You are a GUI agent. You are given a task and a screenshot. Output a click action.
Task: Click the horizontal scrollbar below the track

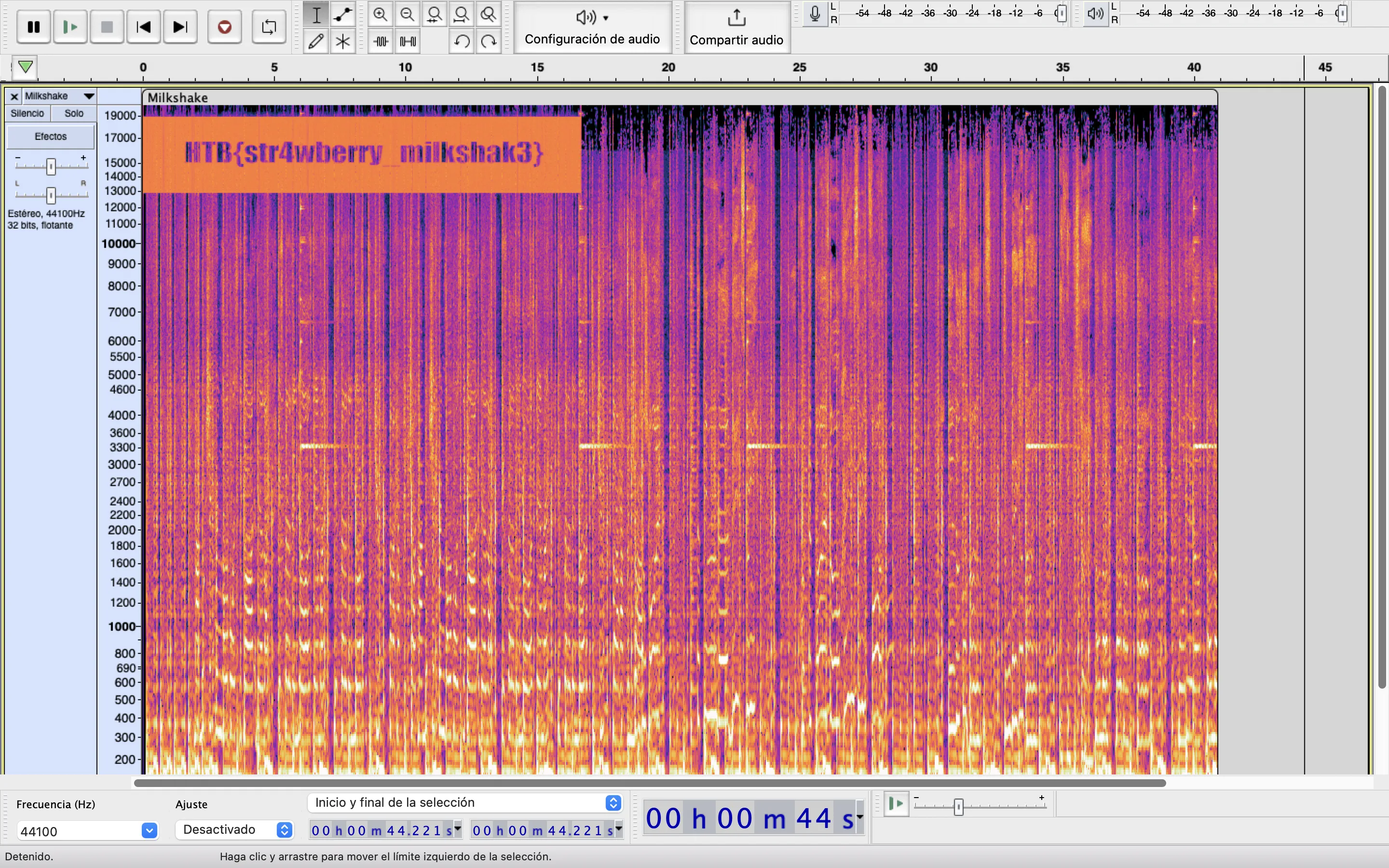pyautogui.click(x=650, y=783)
